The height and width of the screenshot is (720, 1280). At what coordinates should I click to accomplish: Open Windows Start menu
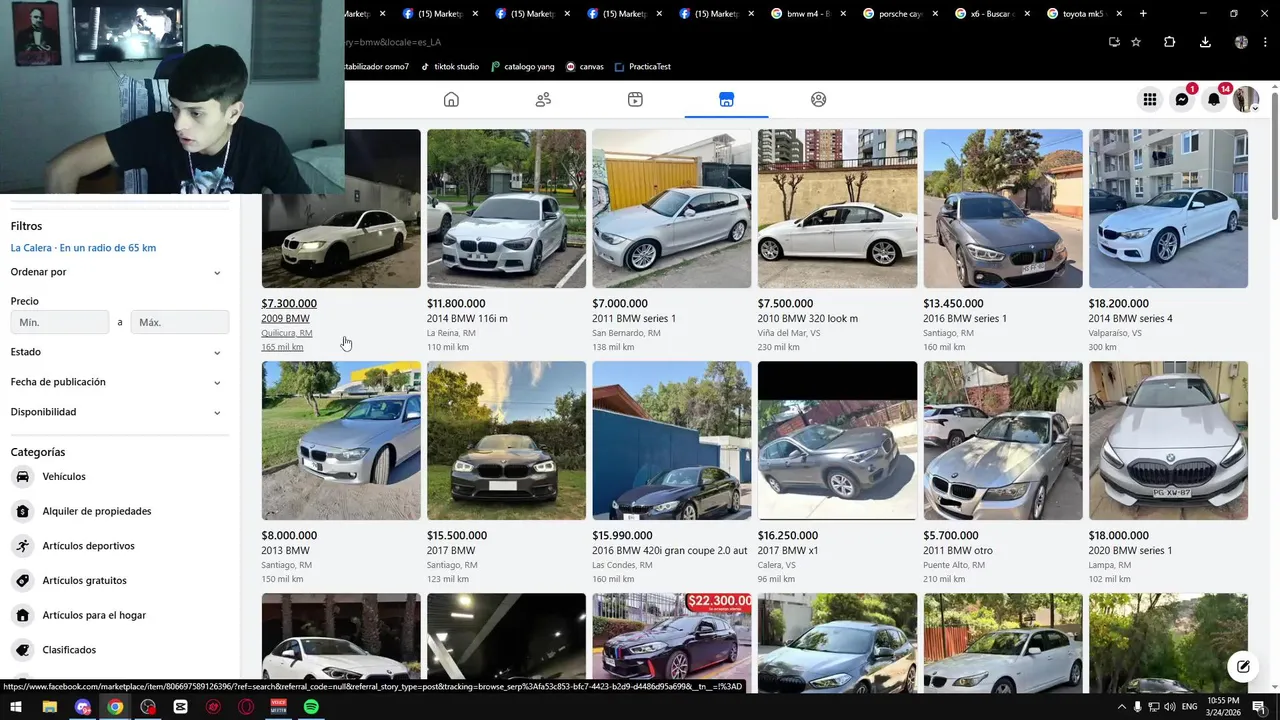tap(16, 707)
